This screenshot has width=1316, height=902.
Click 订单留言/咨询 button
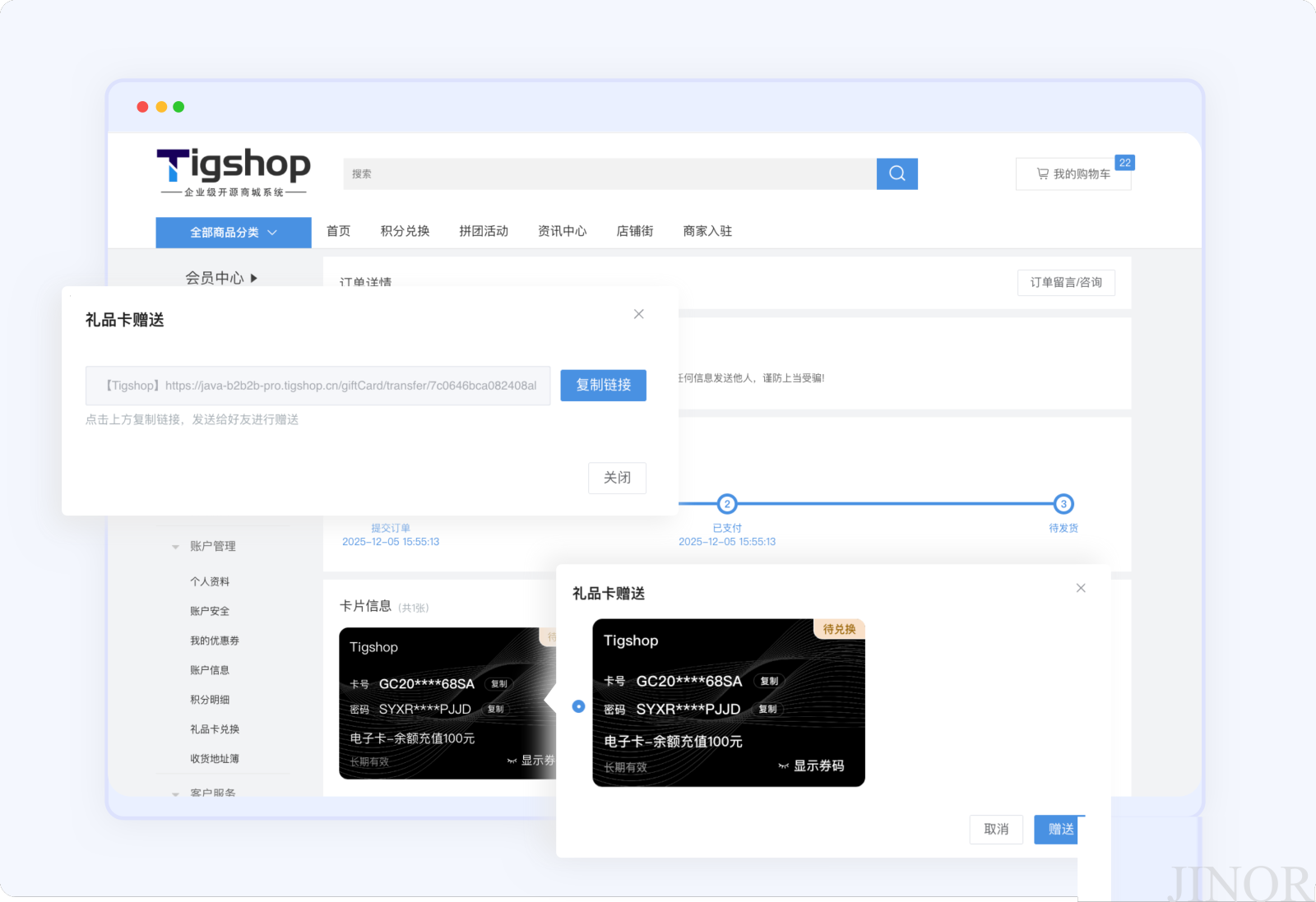click(x=1066, y=282)
